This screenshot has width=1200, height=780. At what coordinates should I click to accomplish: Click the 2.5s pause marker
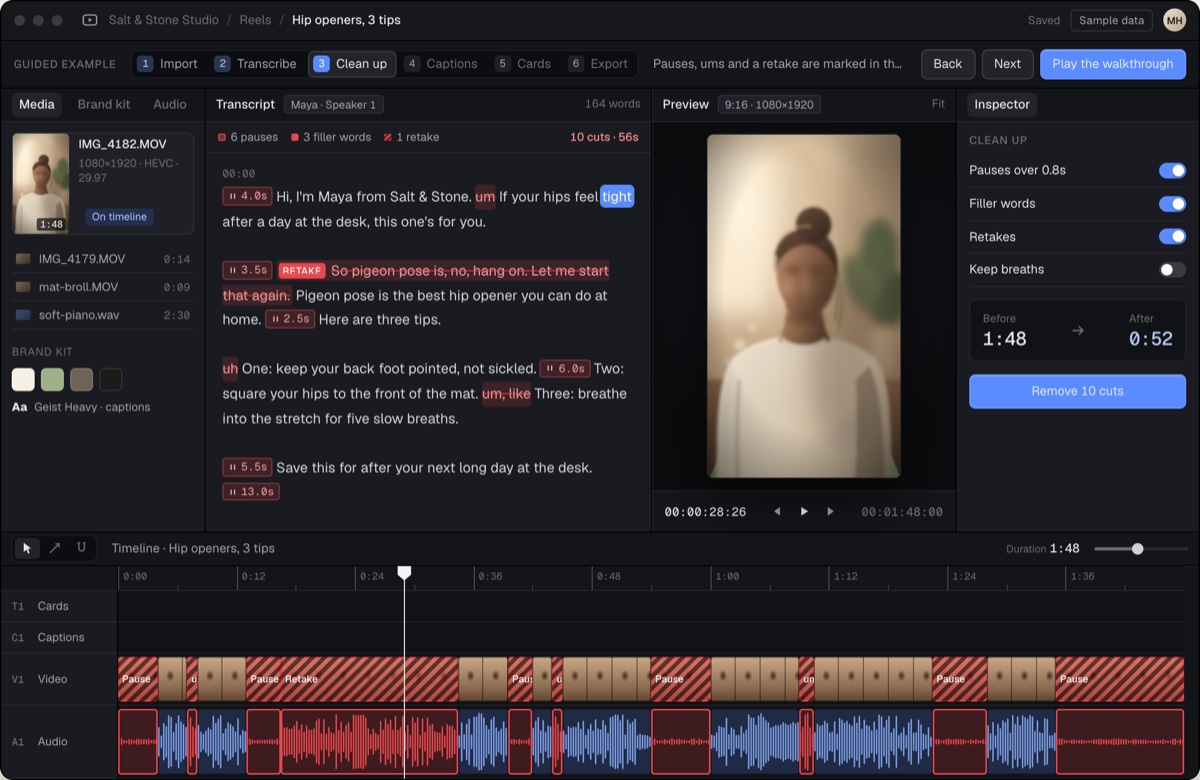[290, 319]
